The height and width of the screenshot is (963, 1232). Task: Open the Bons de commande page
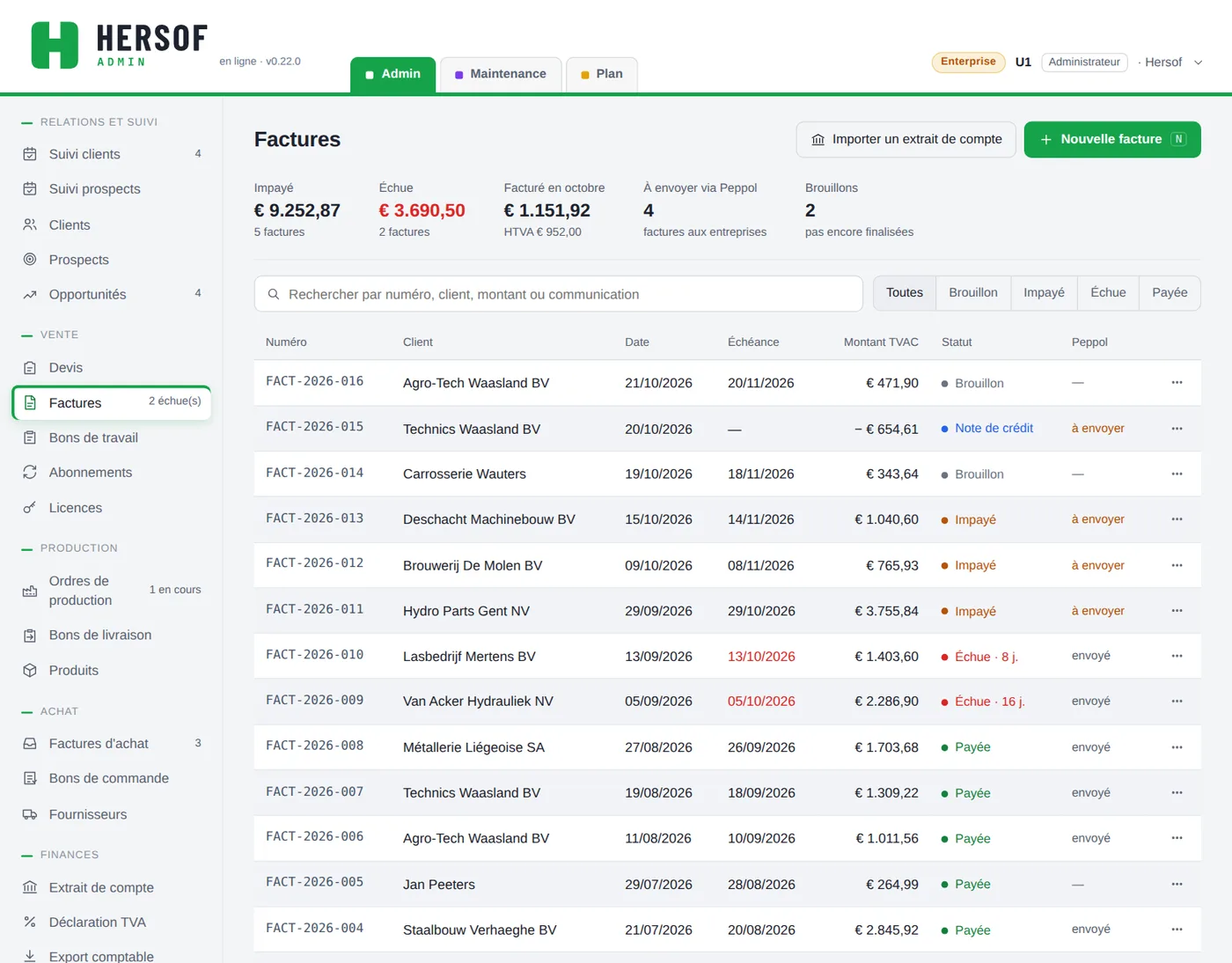click(x=109, y=779)
